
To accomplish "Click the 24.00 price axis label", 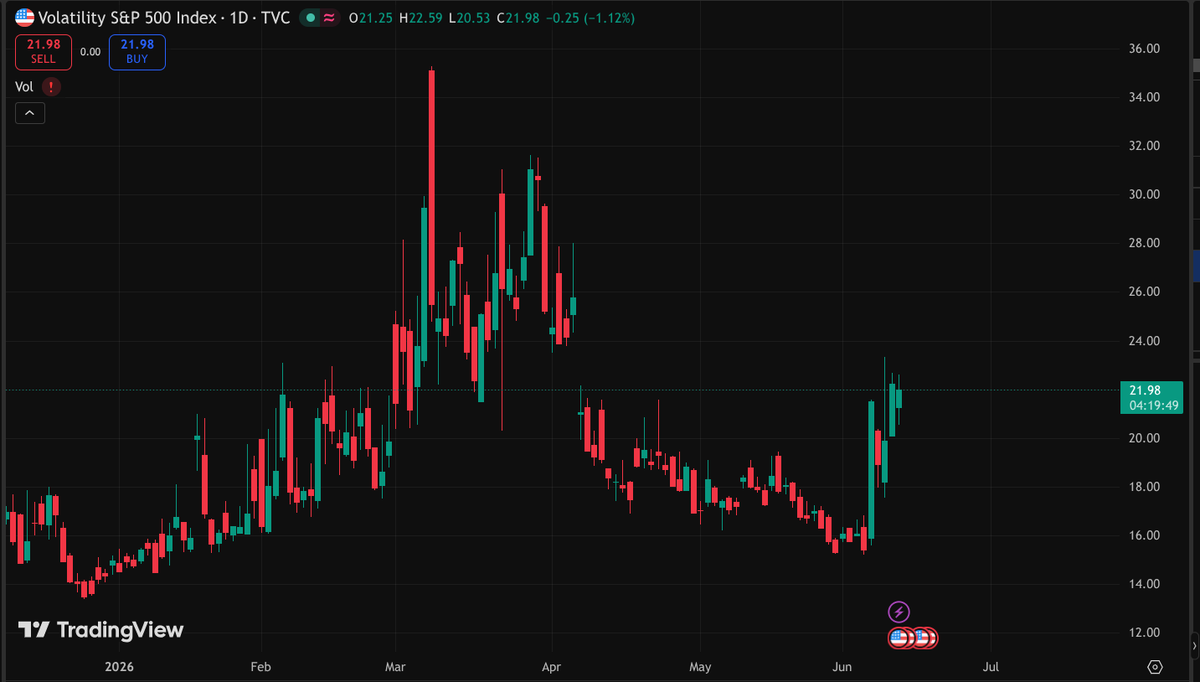I will 1144,341.
